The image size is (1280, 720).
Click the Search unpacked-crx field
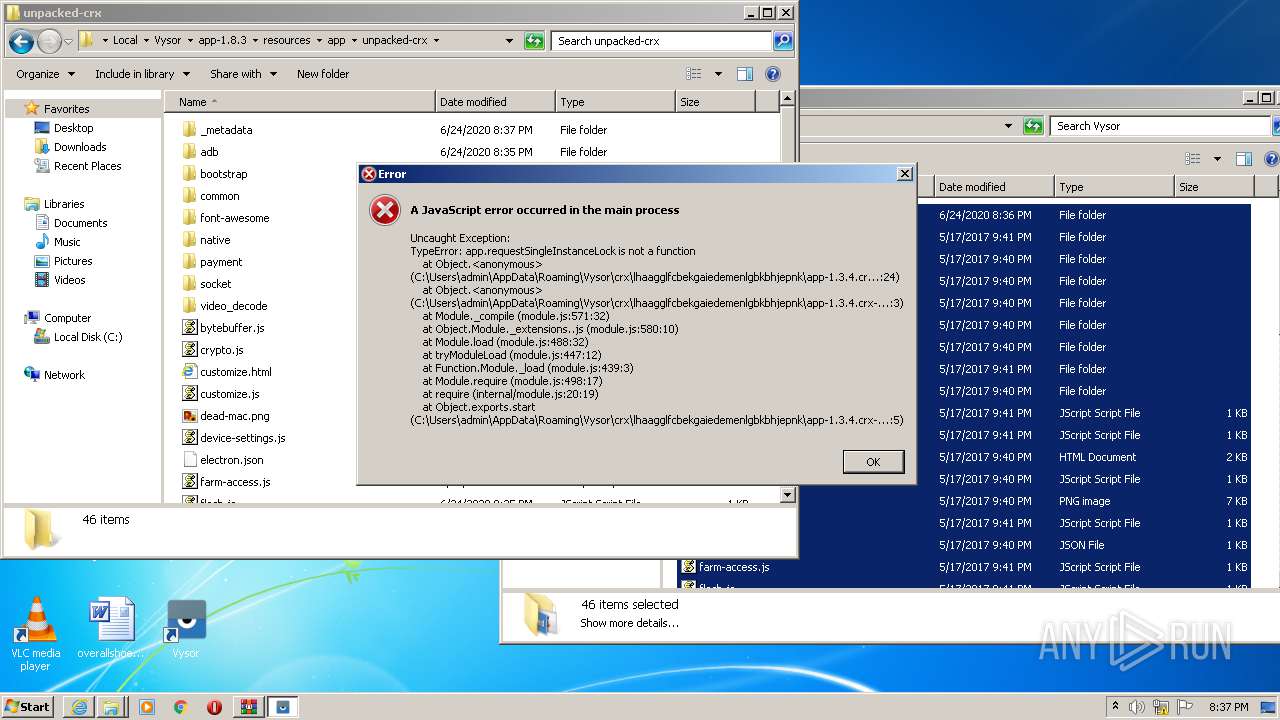[662, 41]
